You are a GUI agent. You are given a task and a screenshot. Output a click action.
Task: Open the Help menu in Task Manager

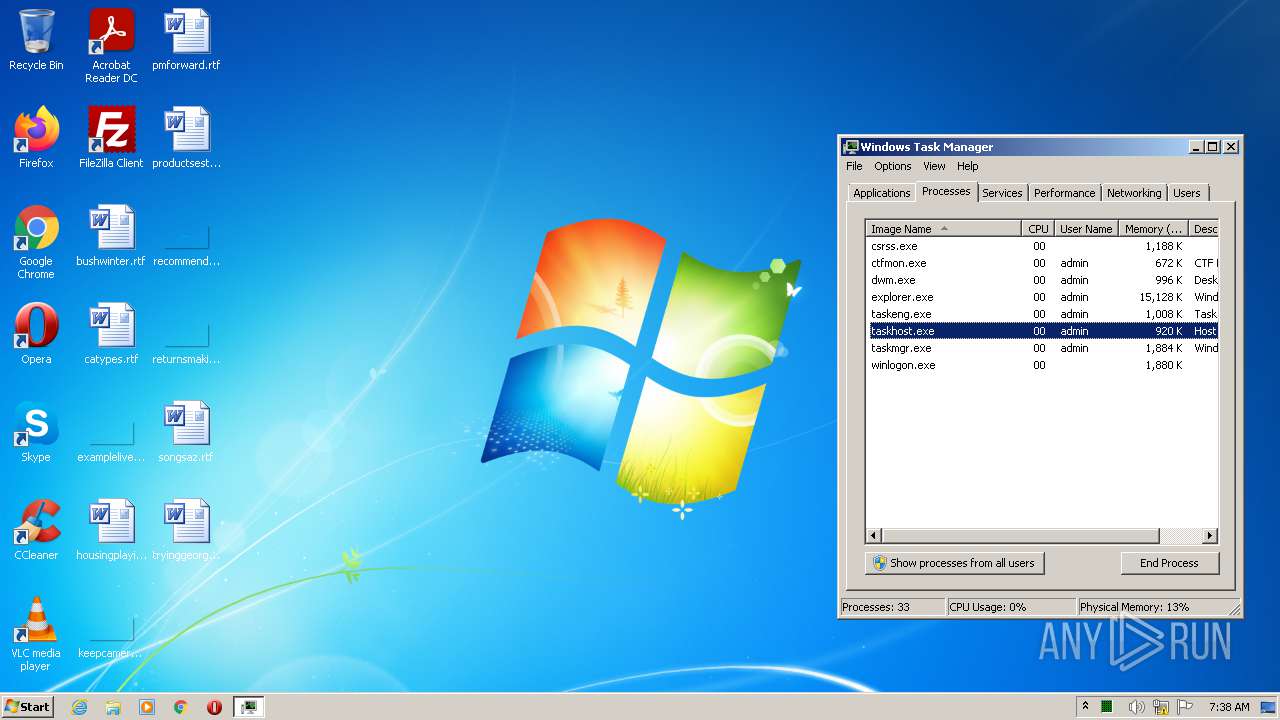tap(967, 166)
